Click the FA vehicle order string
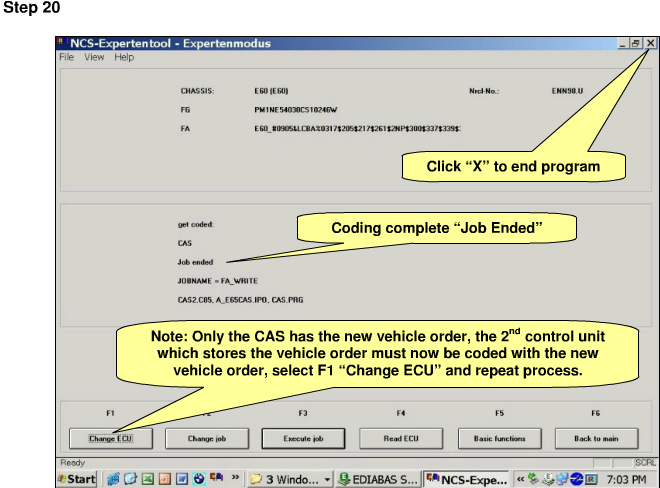660x488 pixels. click(x=357, y=128)
